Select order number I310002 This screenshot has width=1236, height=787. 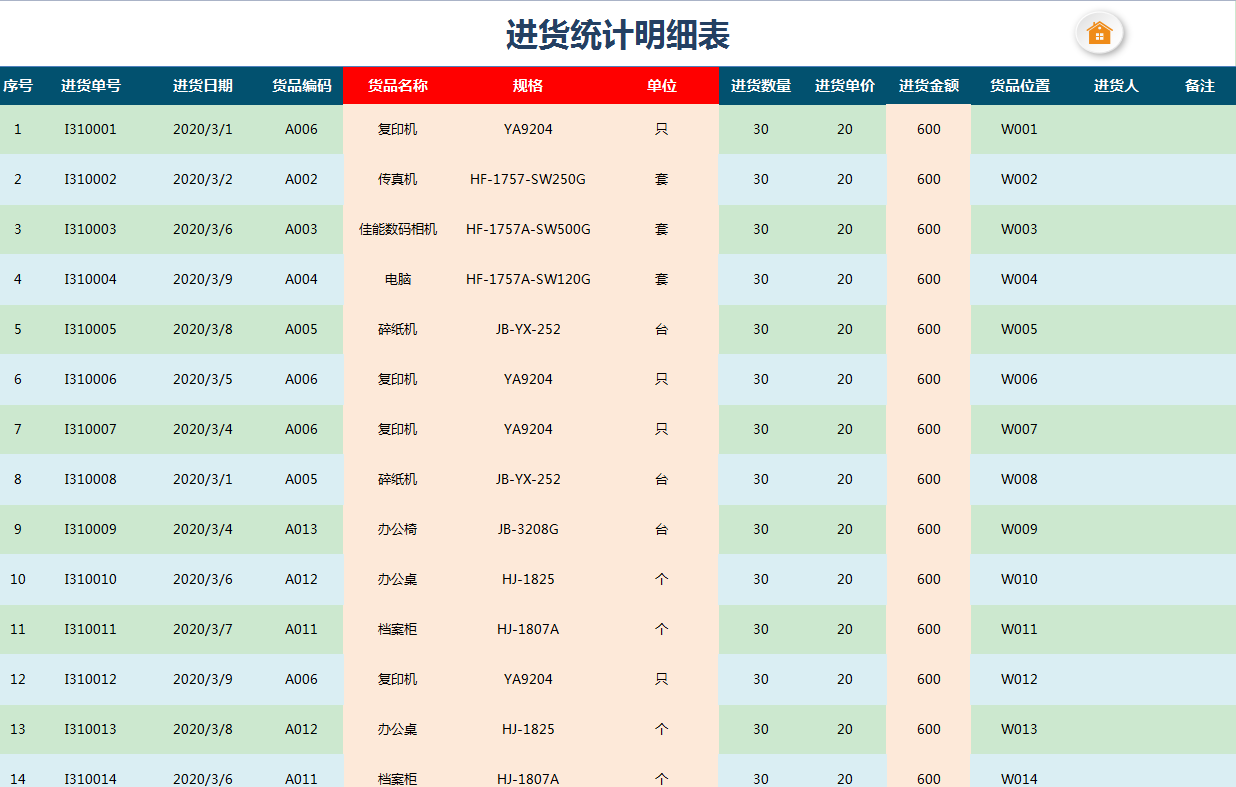[91, 179]
